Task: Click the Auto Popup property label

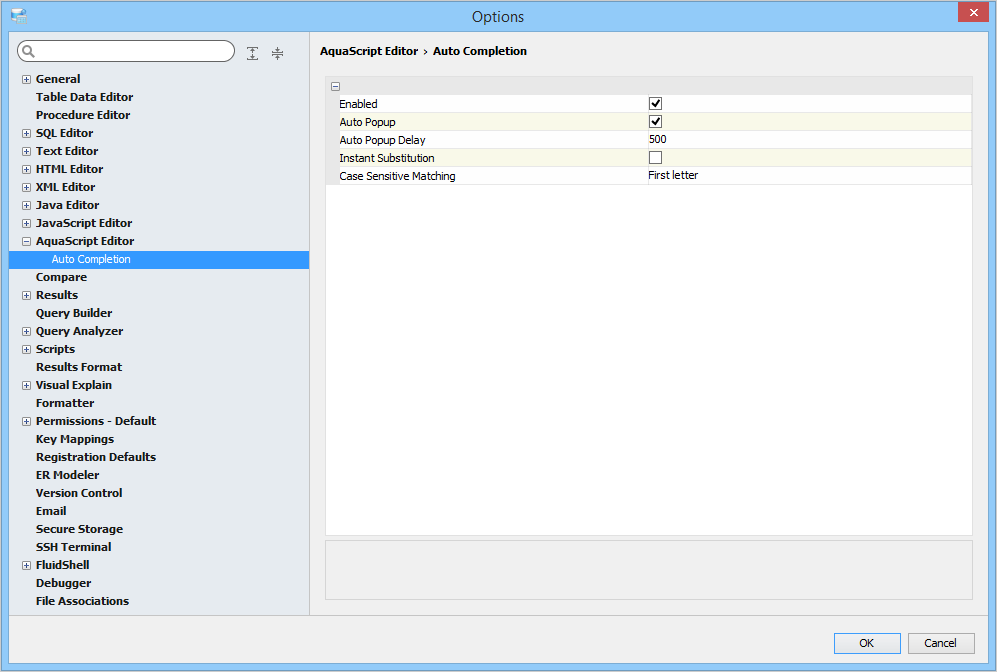Action: (368, 122)
